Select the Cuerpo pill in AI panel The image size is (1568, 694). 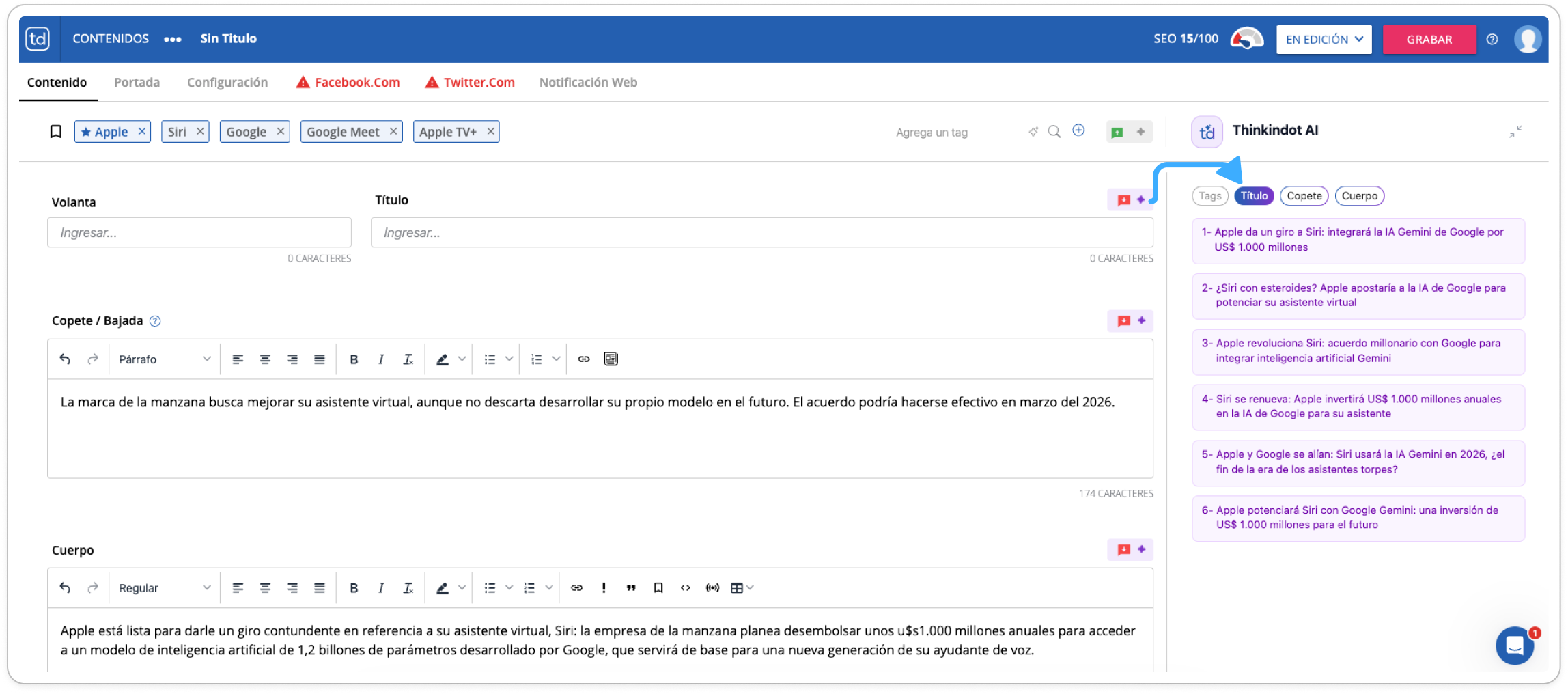(x=1360, y=196)
